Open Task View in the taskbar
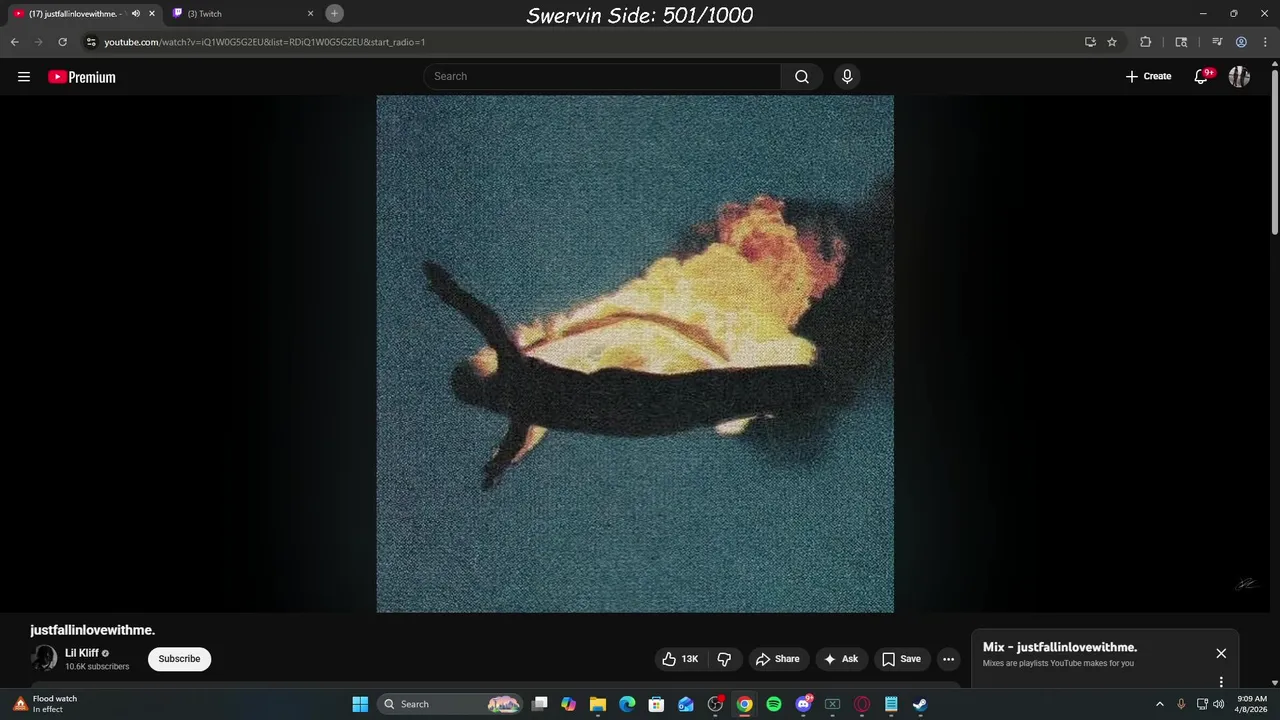The image size is (1280, 720). 539,704
